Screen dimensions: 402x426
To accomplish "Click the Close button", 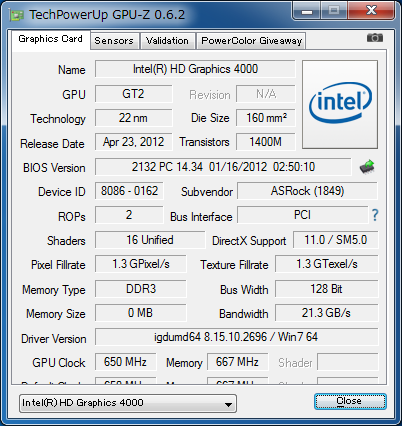I will coord(350,401).
